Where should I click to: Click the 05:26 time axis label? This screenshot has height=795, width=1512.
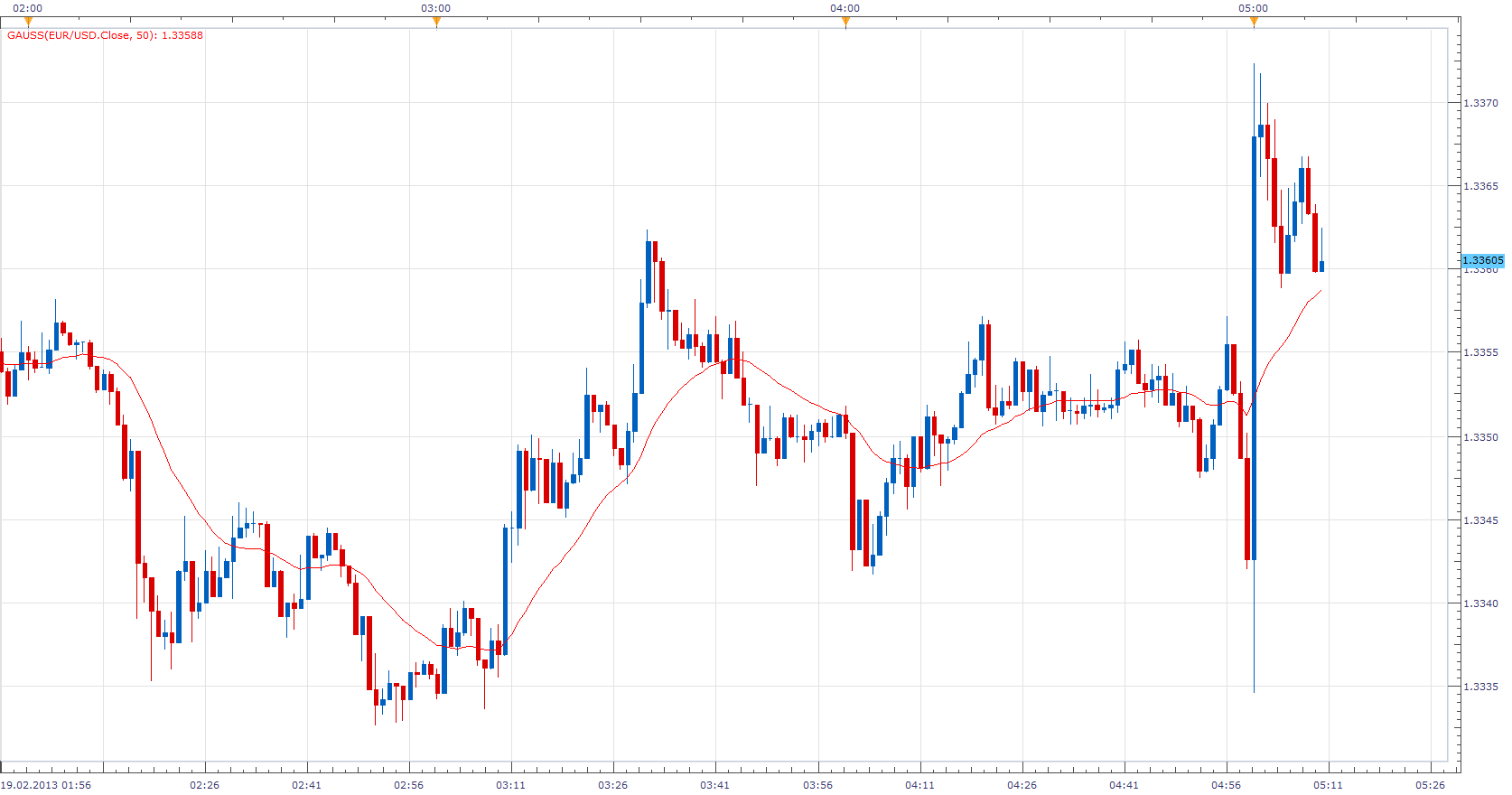pos(1431,785)
